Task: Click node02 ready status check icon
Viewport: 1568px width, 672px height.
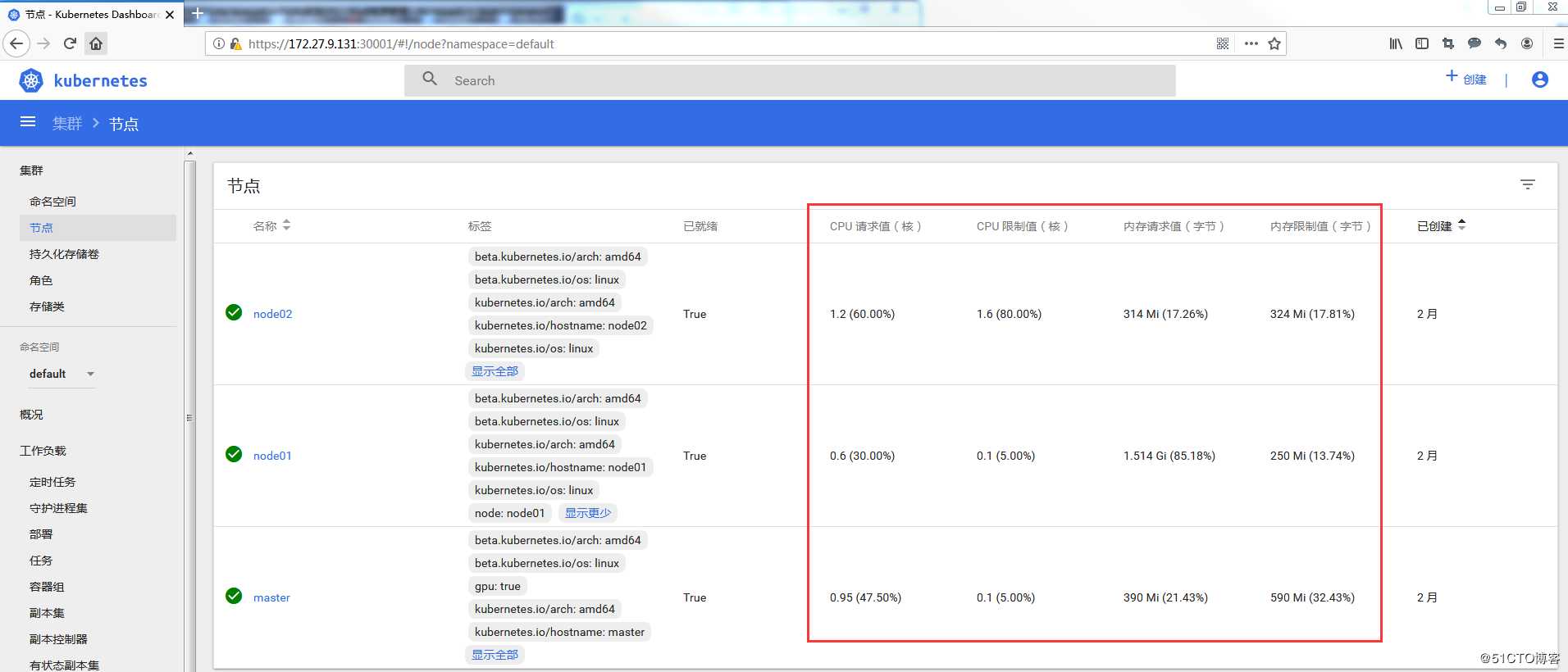Action: tap(234, 312)
